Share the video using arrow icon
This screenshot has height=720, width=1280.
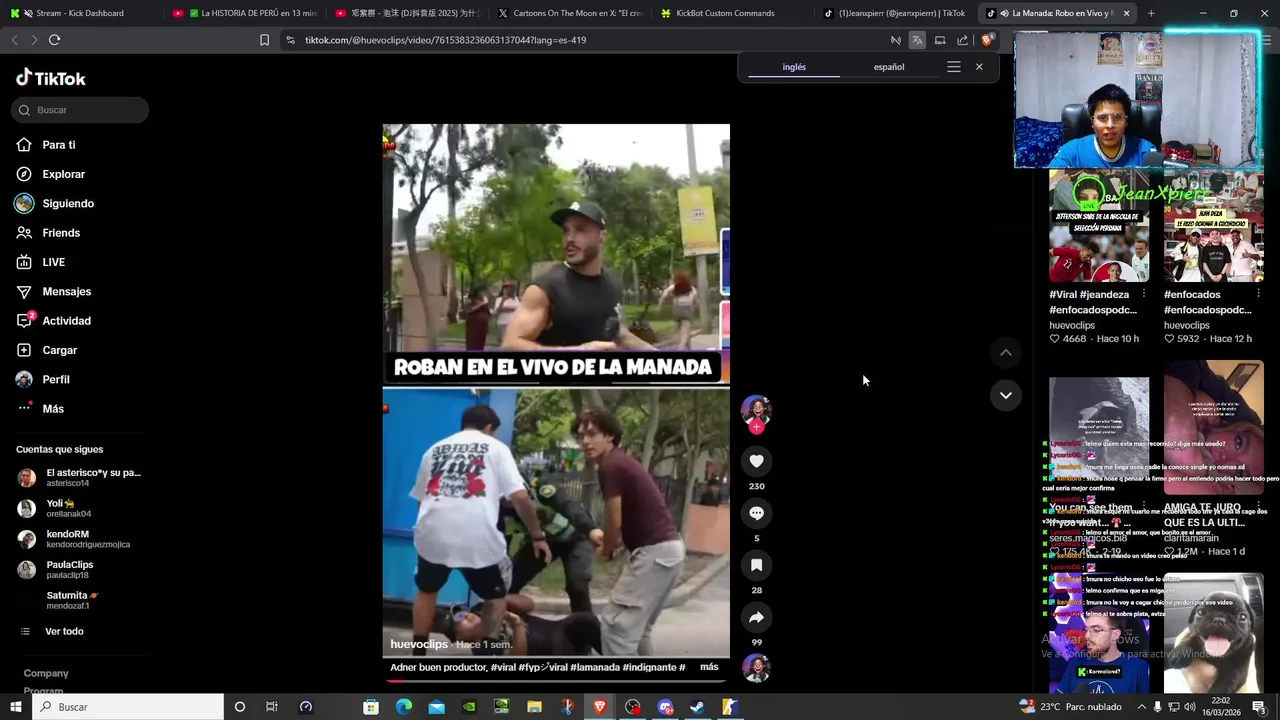pyautogui.click(x=756, y=617)
